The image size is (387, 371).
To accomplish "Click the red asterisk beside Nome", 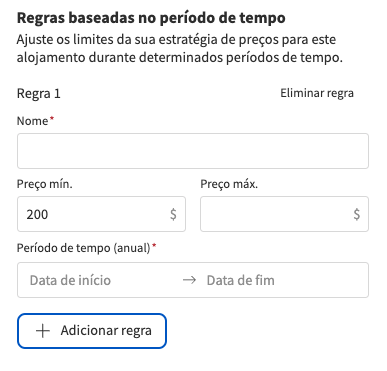I will (52, 118).
